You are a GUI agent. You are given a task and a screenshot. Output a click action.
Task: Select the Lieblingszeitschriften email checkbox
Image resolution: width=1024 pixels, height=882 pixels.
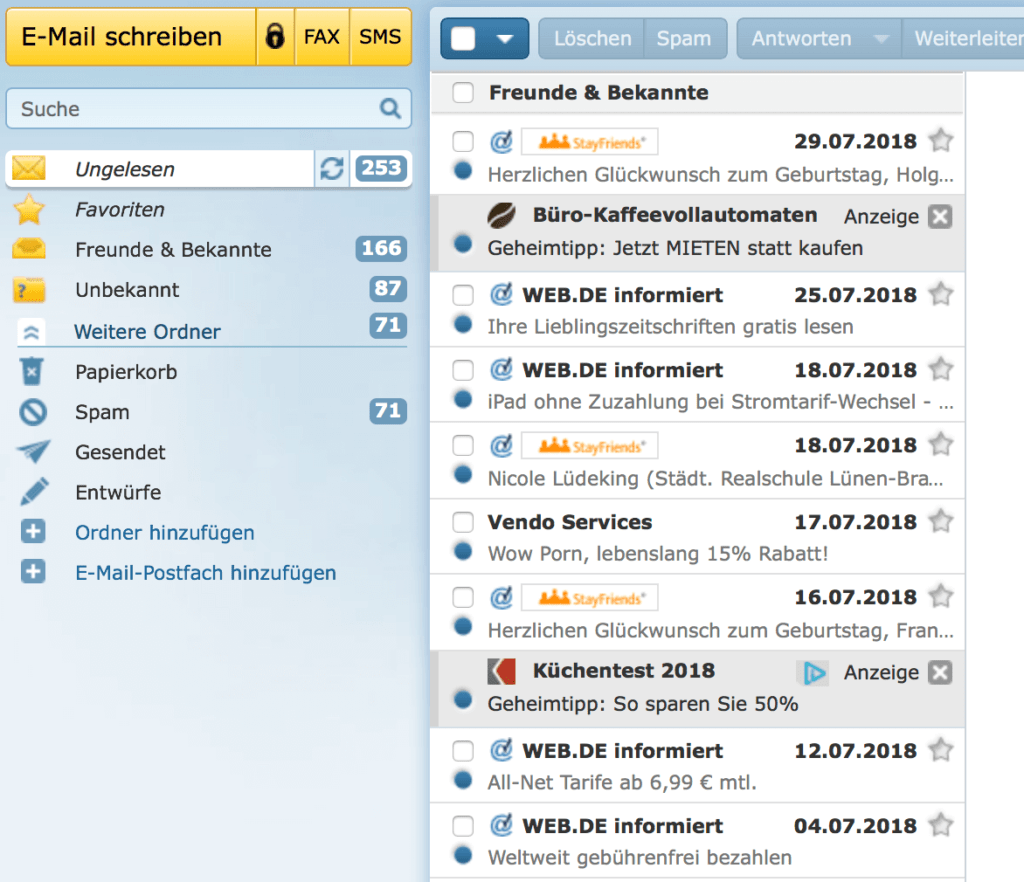463,294
